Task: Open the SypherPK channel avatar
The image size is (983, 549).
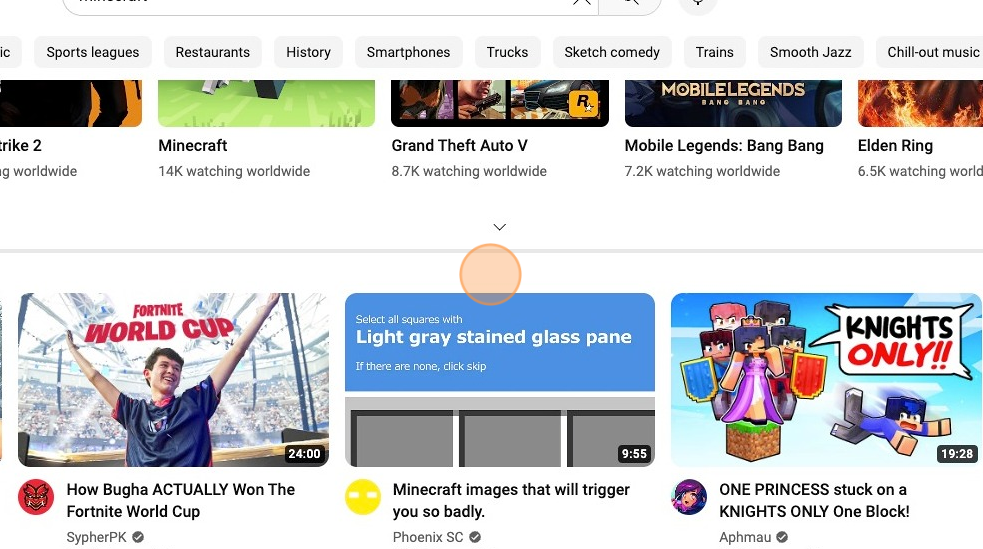Action: point(36,497)
